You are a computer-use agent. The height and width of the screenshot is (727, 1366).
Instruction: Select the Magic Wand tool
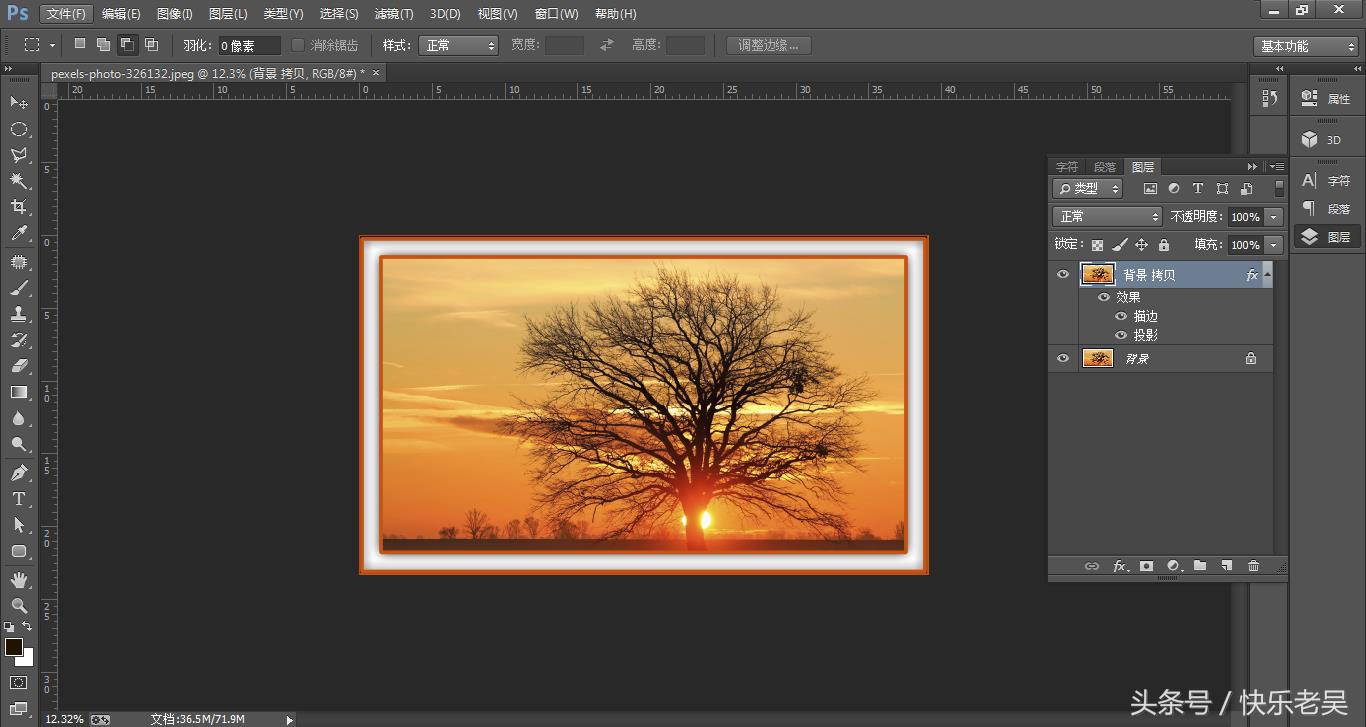(18, 181)
